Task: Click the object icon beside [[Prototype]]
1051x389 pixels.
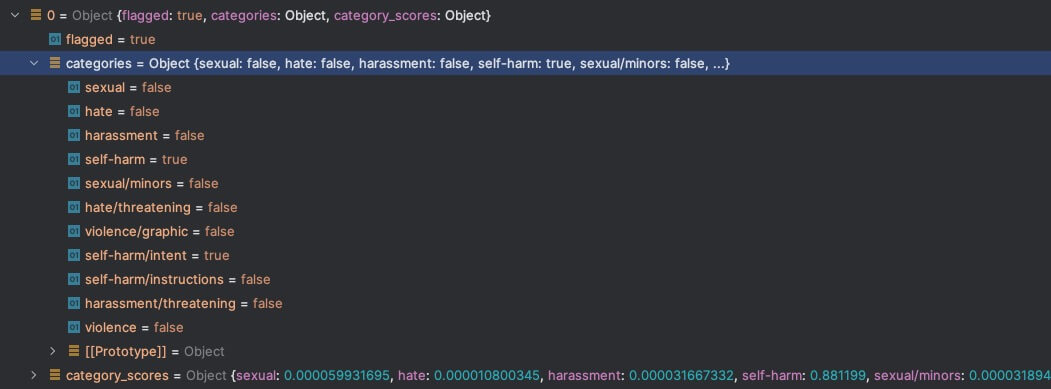Action: click(74, 351)
